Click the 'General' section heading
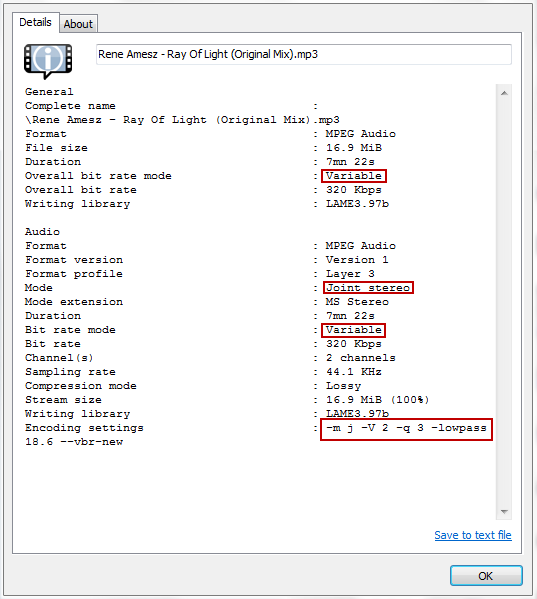The height and width of the screenshot is (599, 537). pyautogui.click(x=49, y=92)
